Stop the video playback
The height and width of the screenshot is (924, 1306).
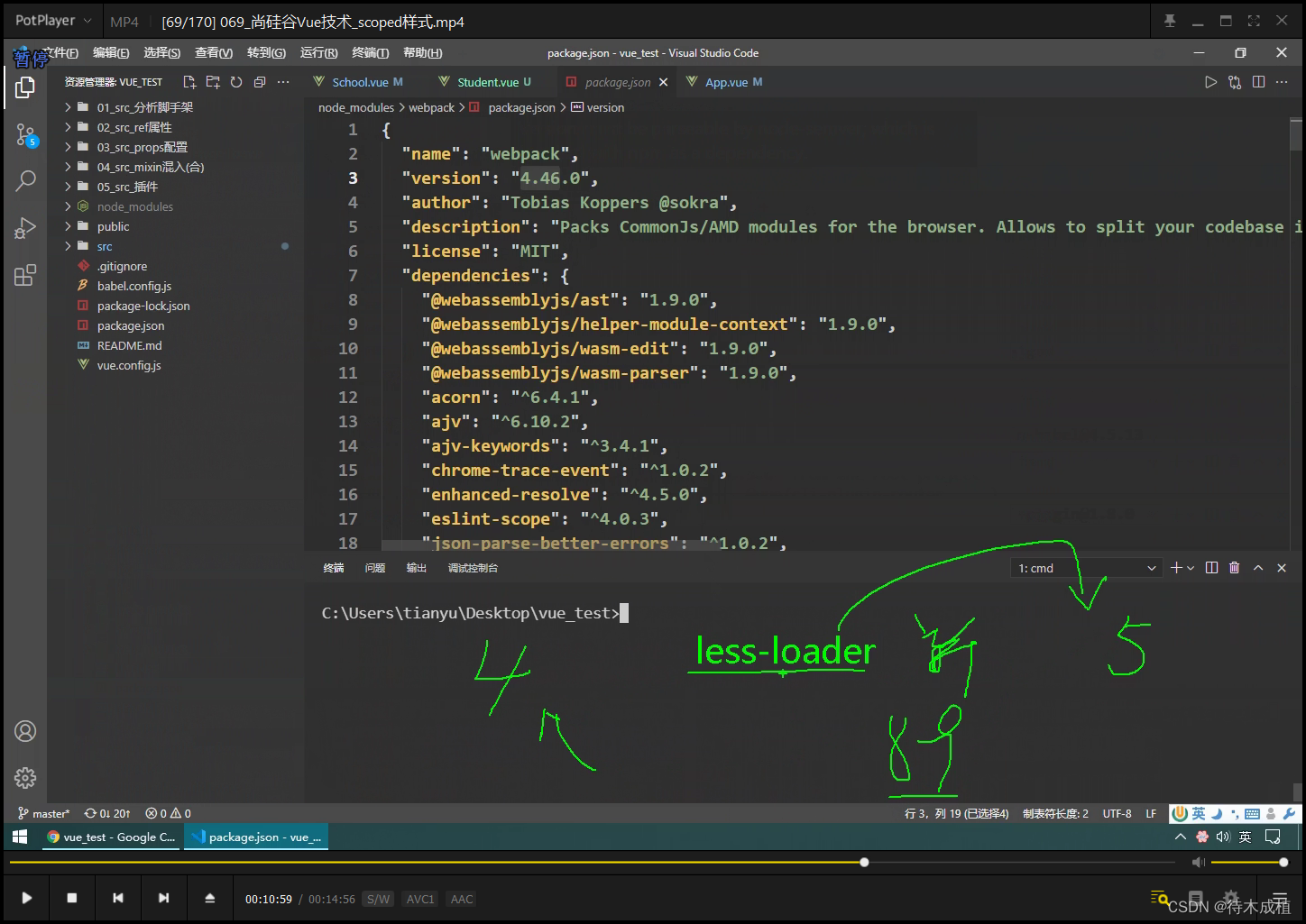pos(72,898)
